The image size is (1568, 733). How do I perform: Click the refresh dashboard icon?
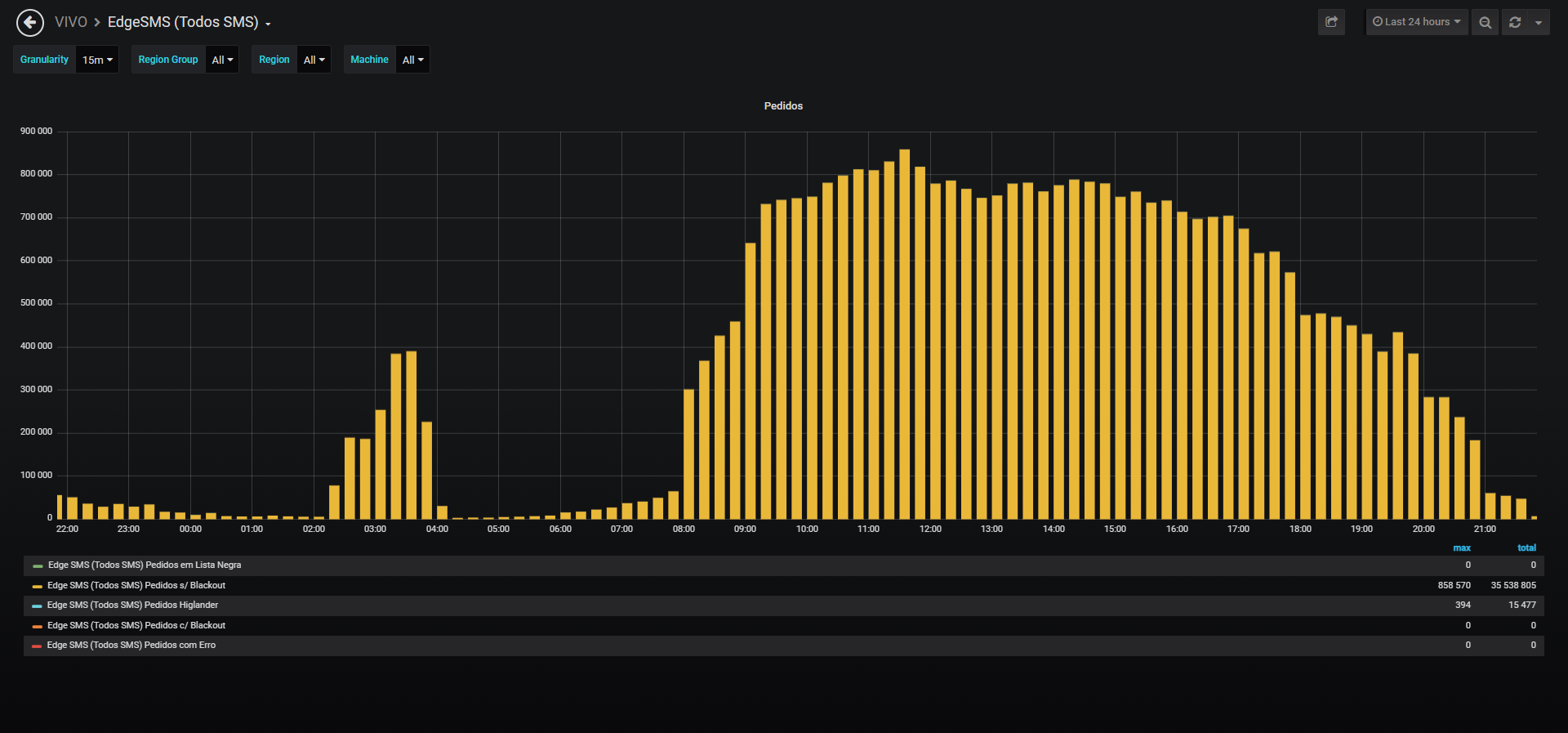click(1515, 22)
